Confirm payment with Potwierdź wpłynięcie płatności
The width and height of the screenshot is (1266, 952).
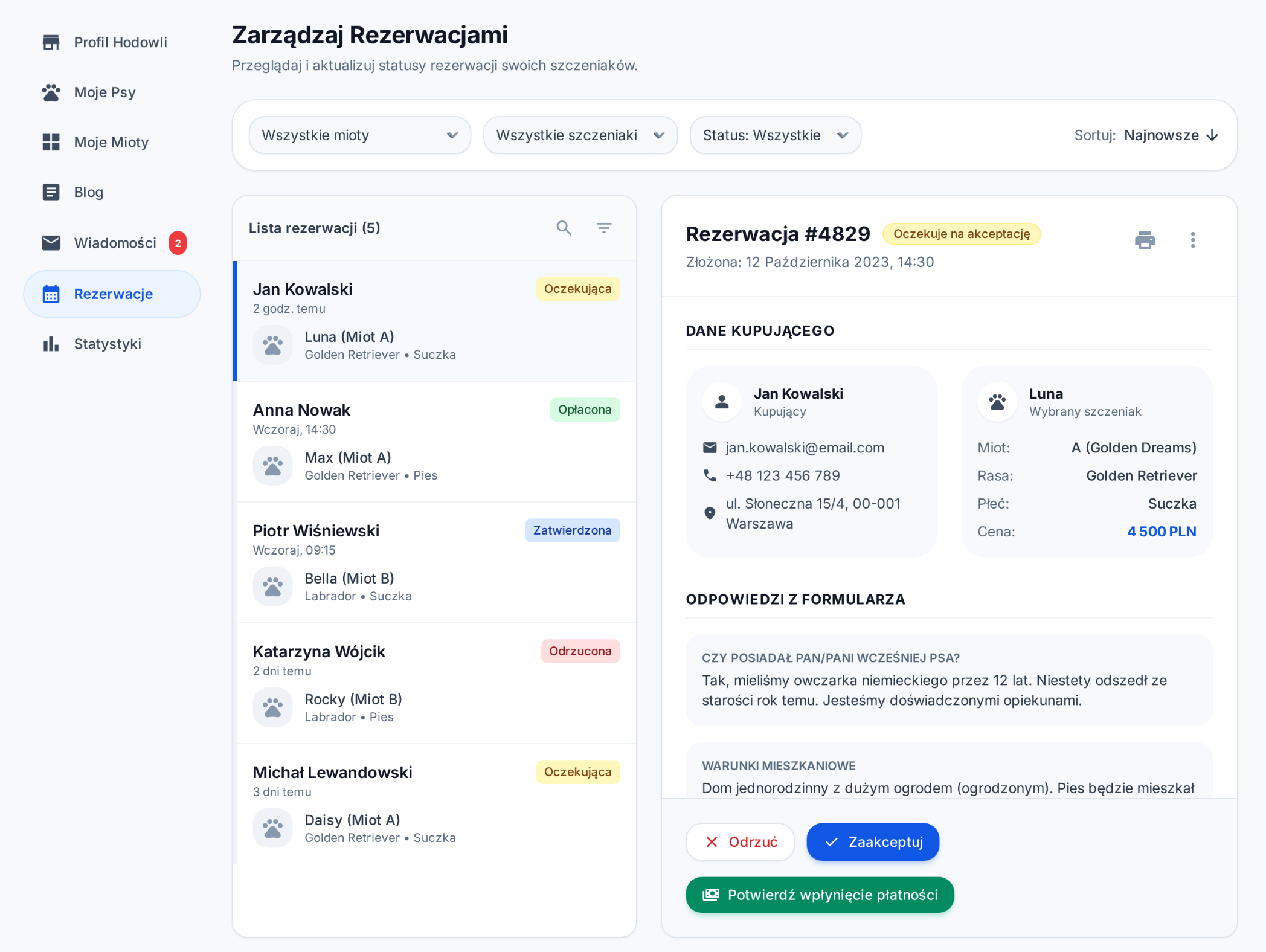point(820,895)
